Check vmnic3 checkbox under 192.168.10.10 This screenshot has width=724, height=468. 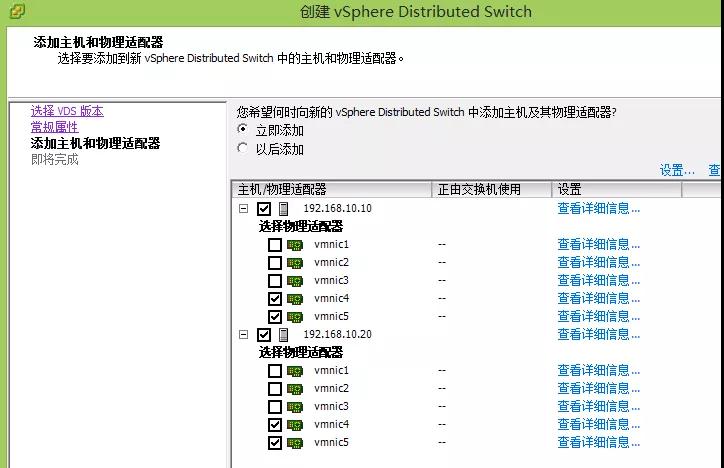point(275,281)
